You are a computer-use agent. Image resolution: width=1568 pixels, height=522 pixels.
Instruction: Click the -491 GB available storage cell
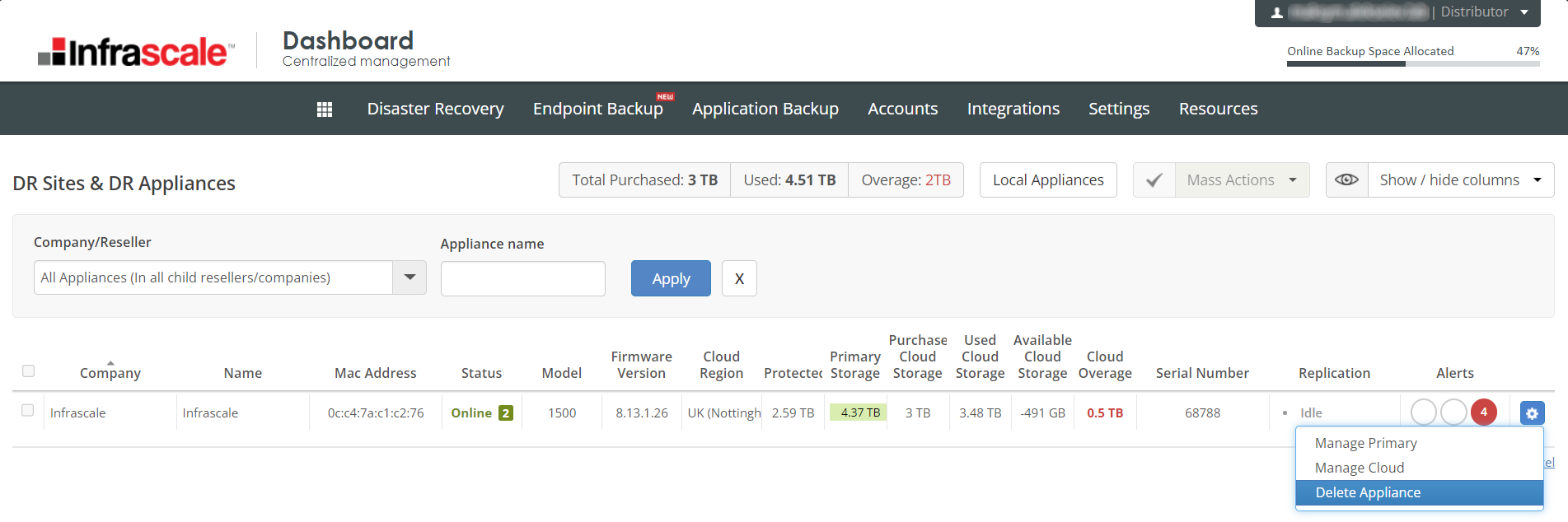click(x=1042, y=413)
